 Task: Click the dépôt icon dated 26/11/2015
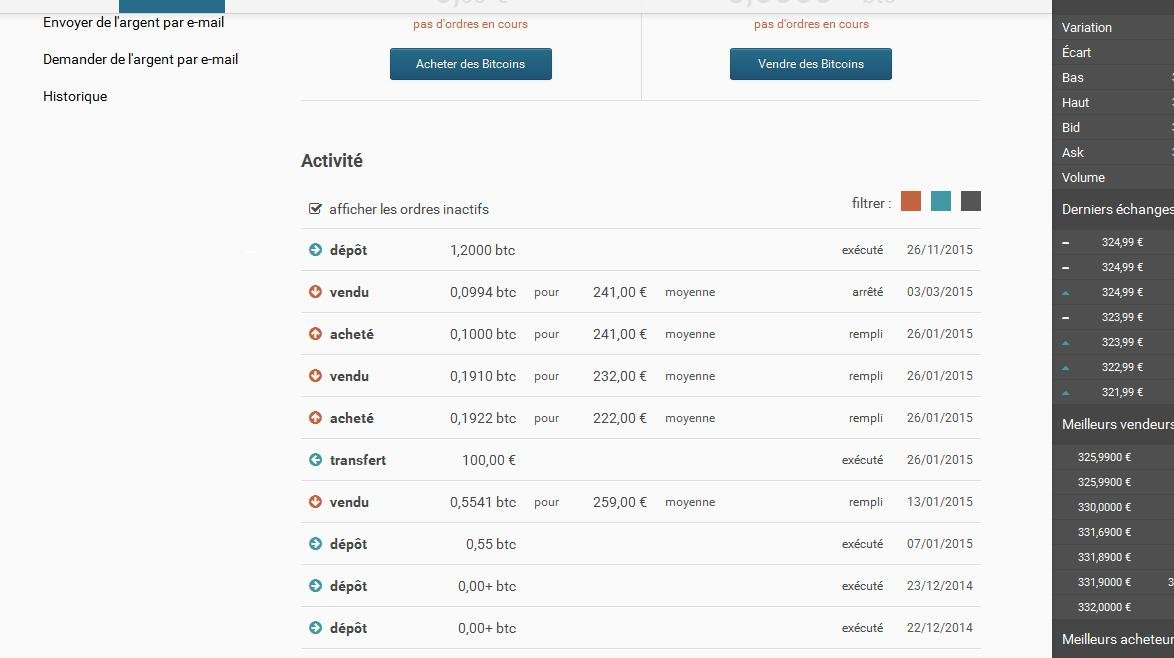[315, 250]
